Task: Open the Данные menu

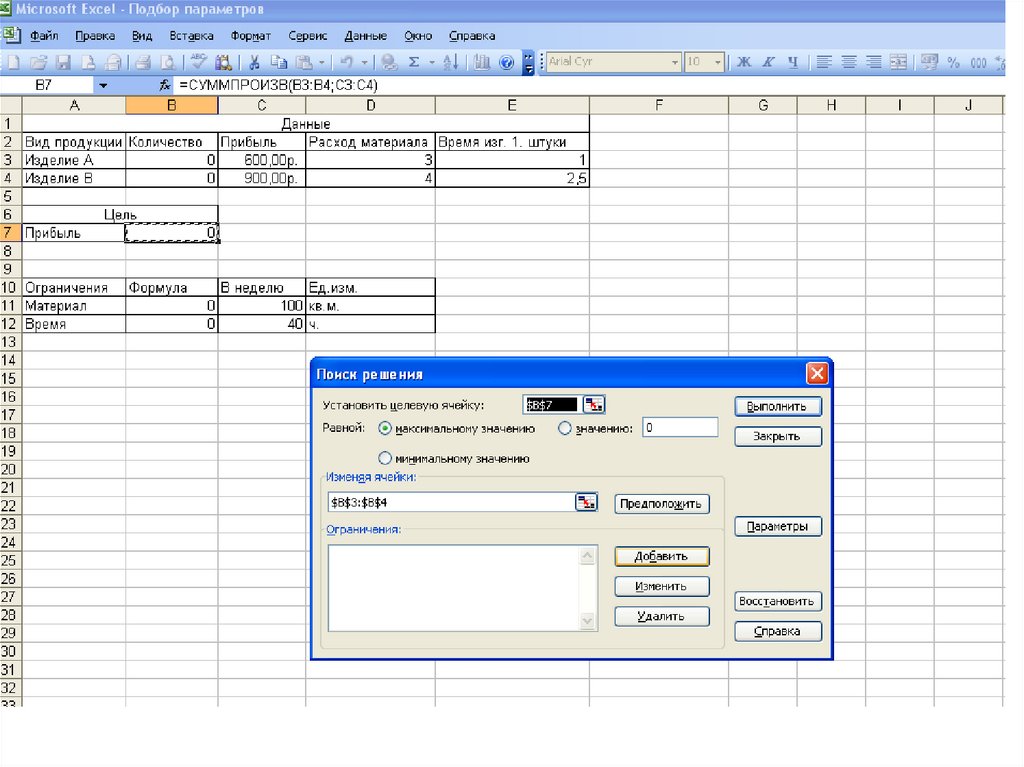Action: point(365,36)
